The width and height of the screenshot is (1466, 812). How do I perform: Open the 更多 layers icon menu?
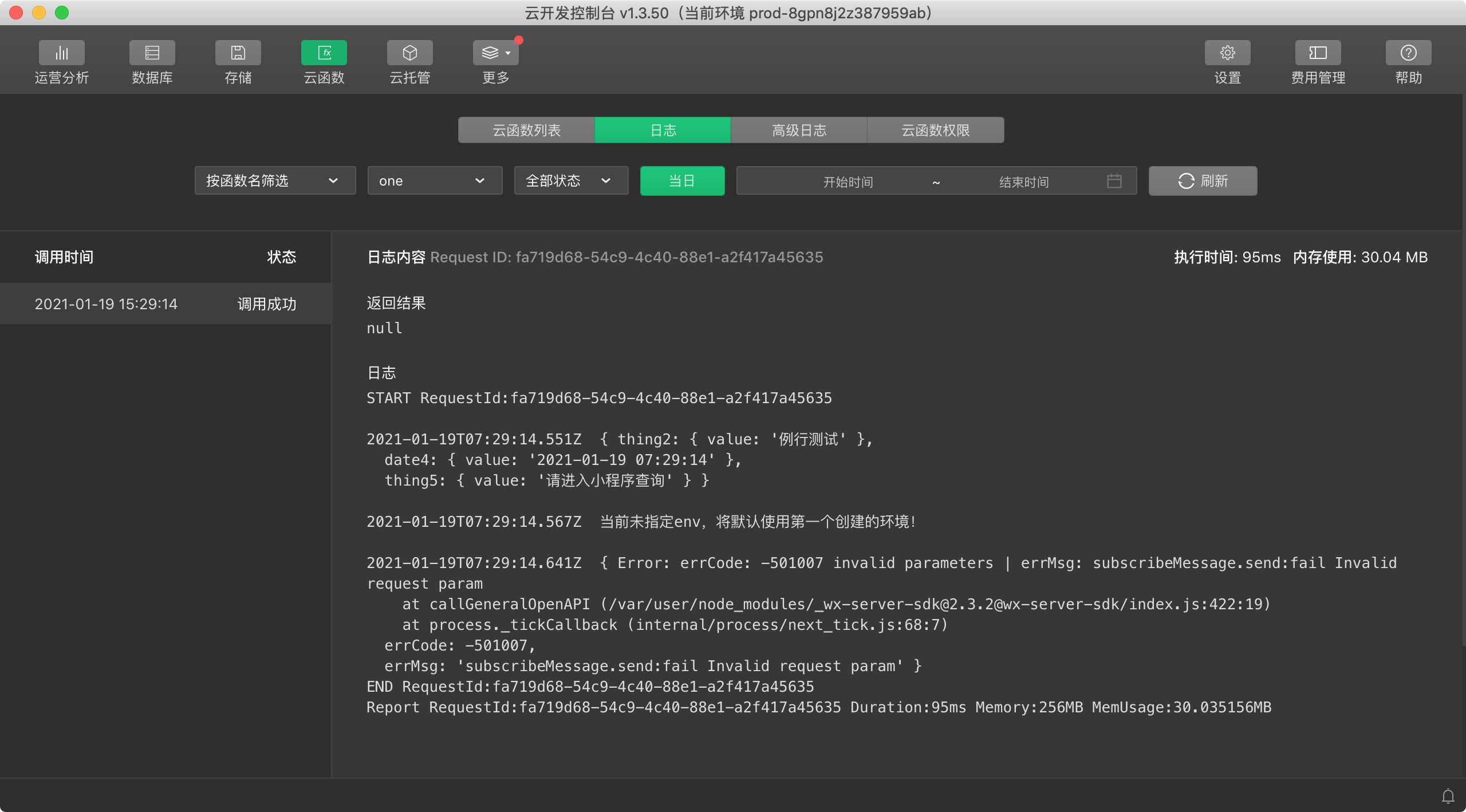coord(495,53)
